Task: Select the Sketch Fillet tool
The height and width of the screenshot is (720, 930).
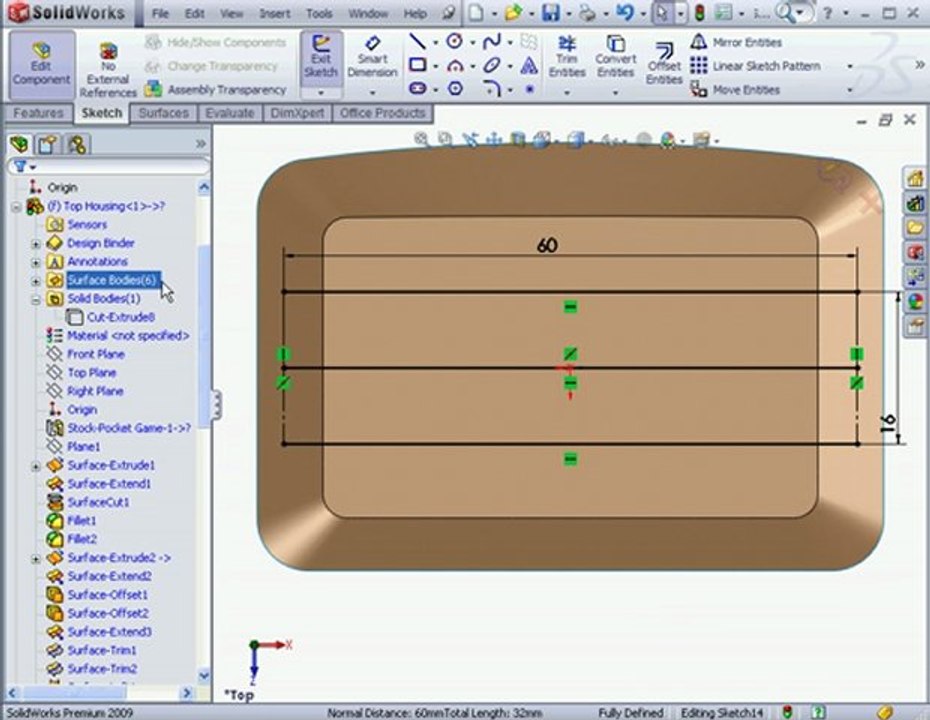Action: [x=491, y=89]
